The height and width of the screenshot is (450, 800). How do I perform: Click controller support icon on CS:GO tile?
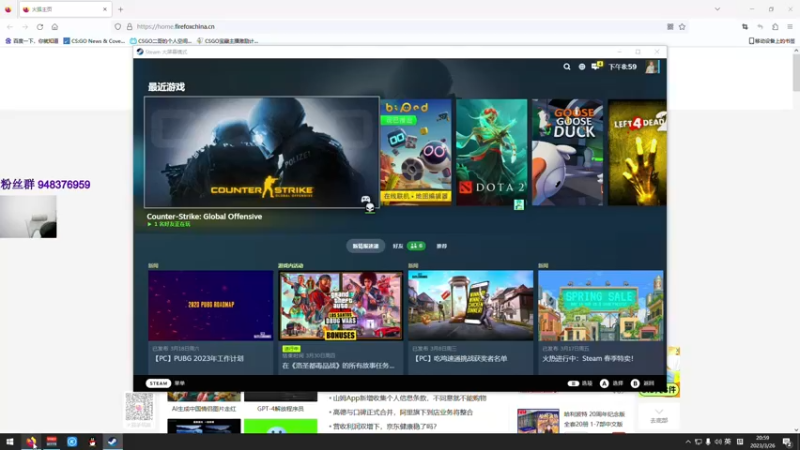365,198
